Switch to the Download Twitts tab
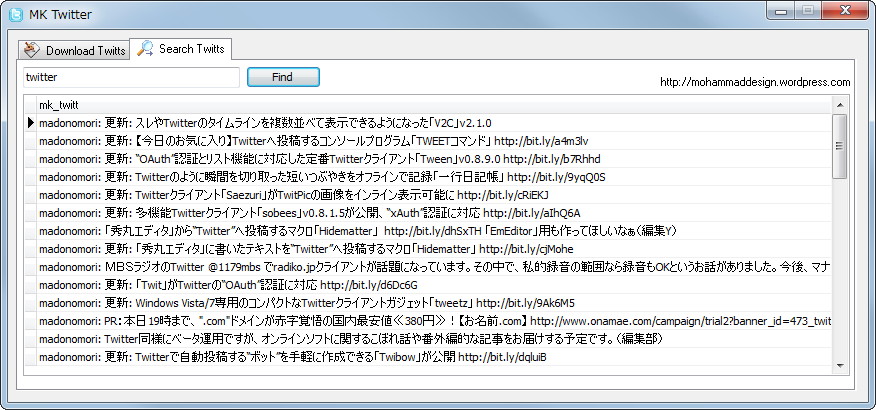 point(73,50)
